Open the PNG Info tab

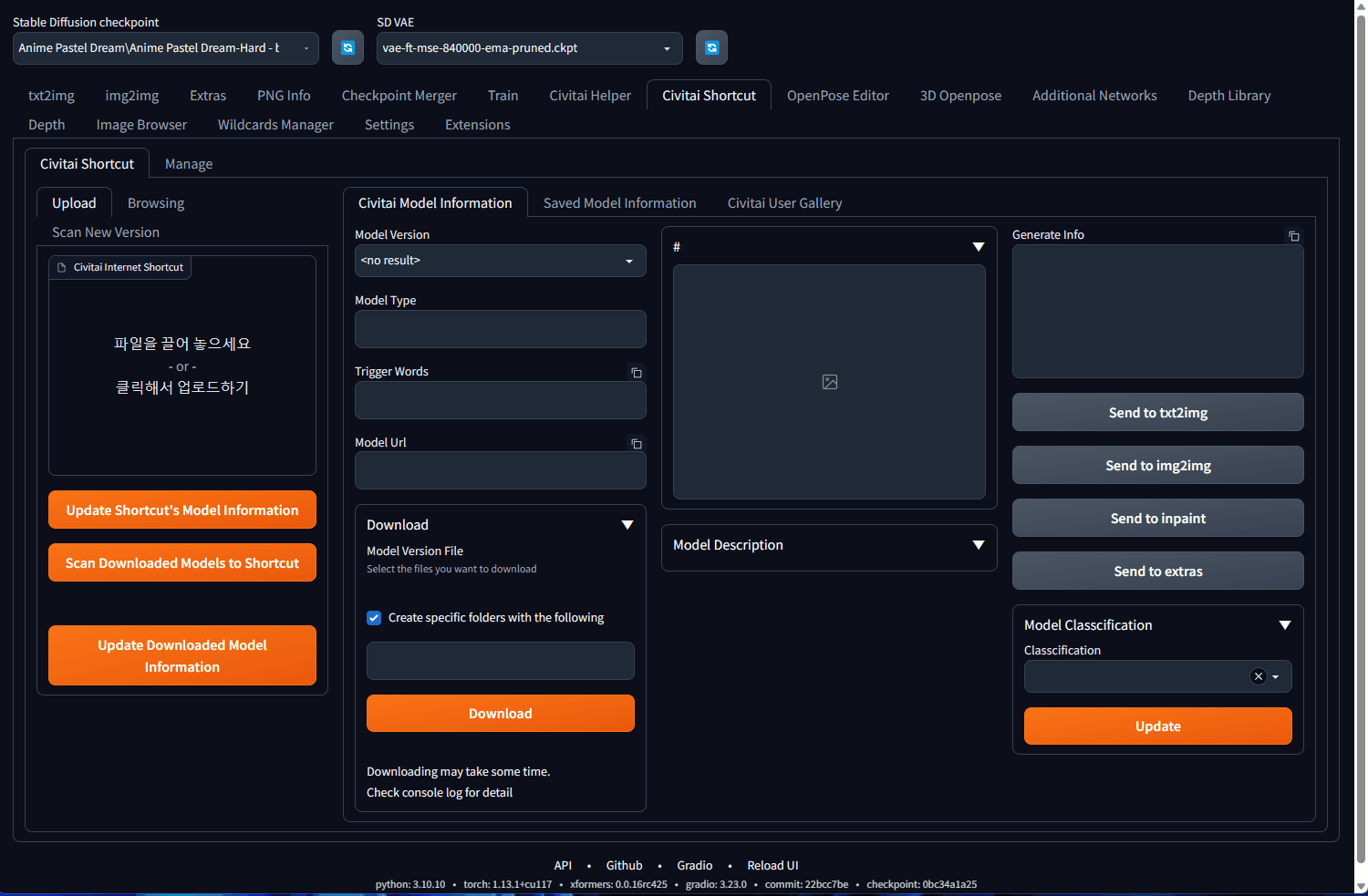(284, 96)
